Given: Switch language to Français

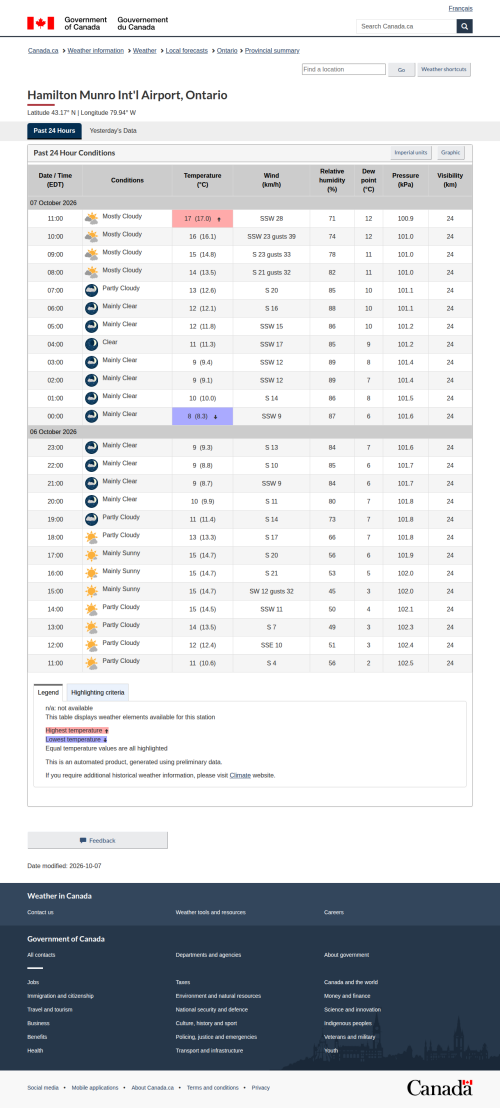Looking at the screenshot, I should pyautogui.click(x=460, y=8).
